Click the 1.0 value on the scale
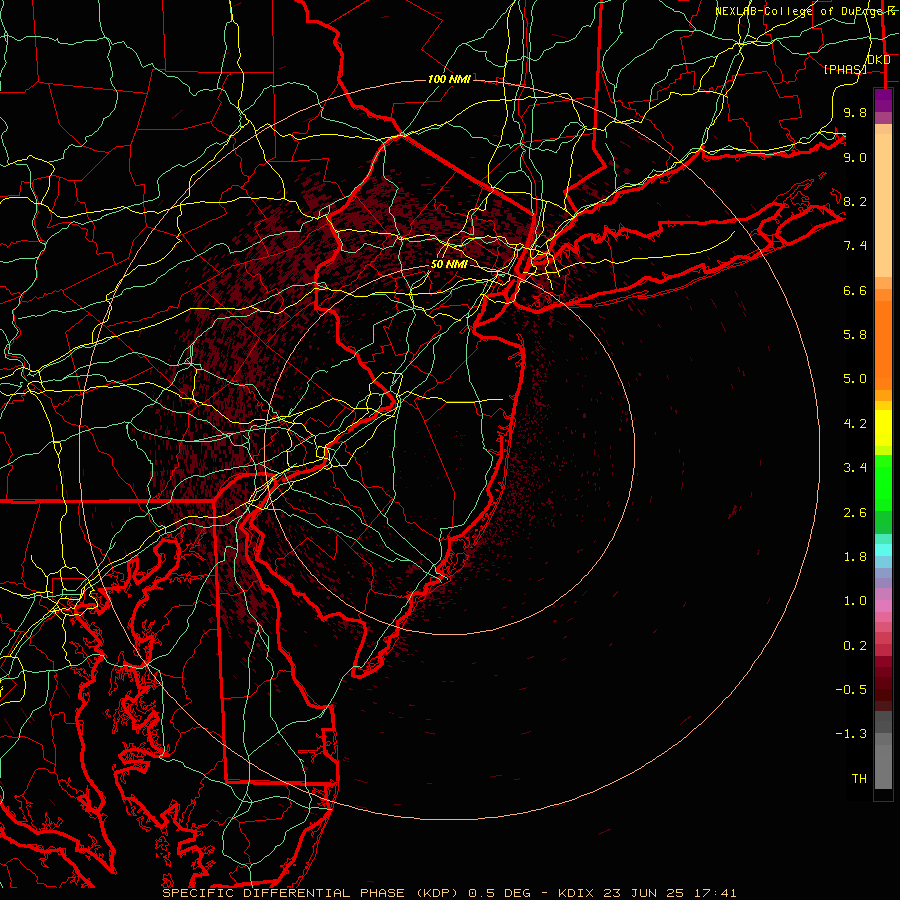 (855, 601)
